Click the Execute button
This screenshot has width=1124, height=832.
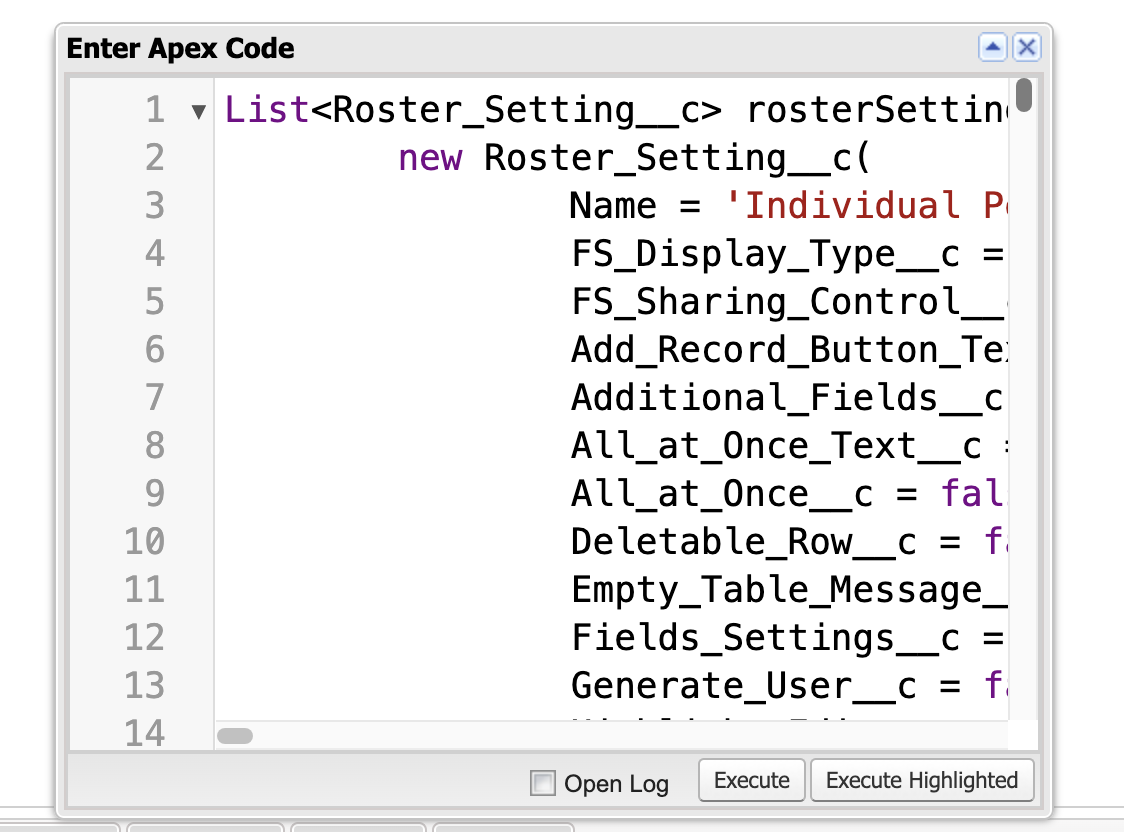coord(752,780)
